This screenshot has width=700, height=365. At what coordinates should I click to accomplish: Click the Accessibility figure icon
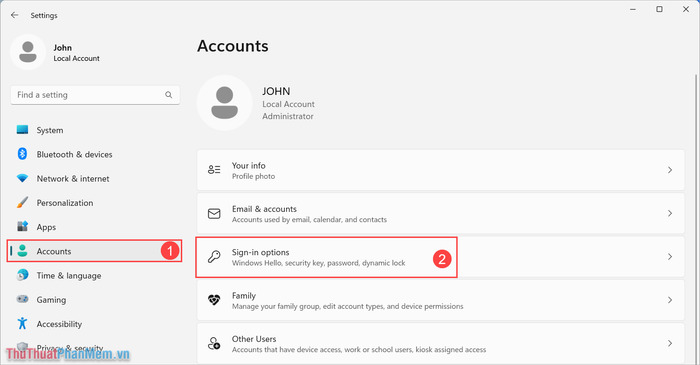click(22, 324)
